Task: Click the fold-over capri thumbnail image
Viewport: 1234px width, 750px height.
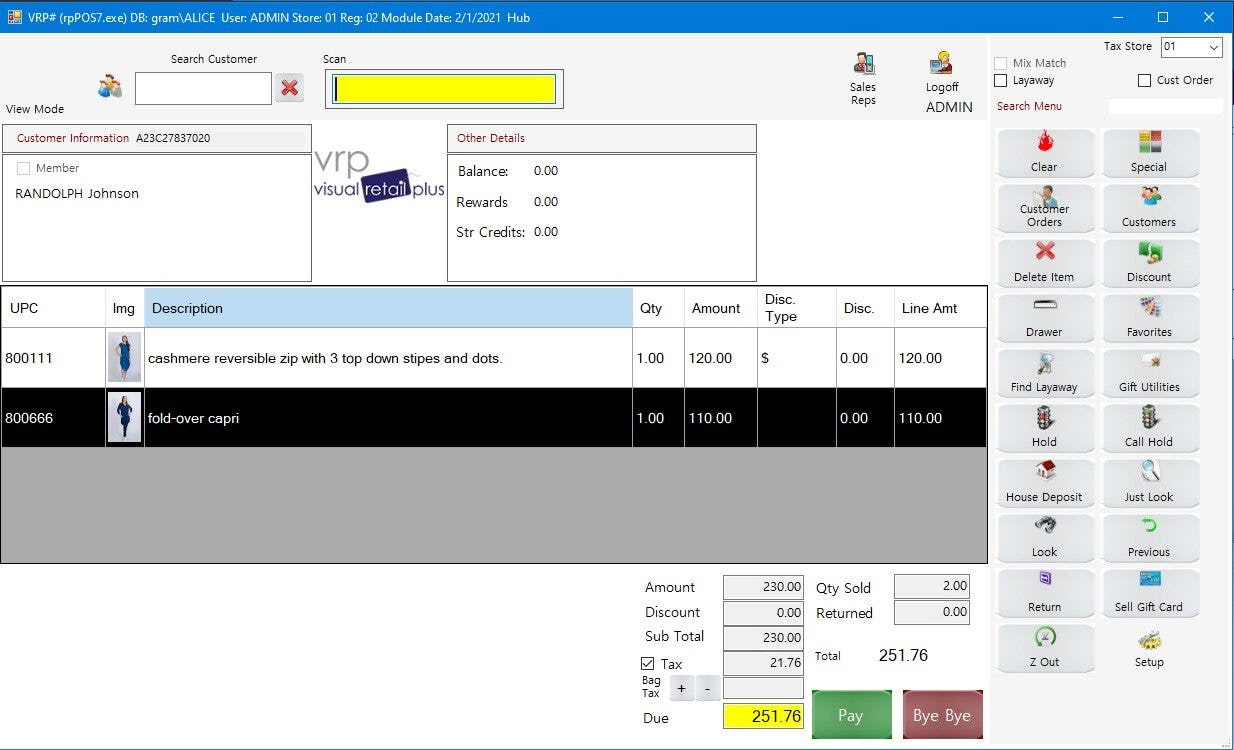Action: point(125,418)
